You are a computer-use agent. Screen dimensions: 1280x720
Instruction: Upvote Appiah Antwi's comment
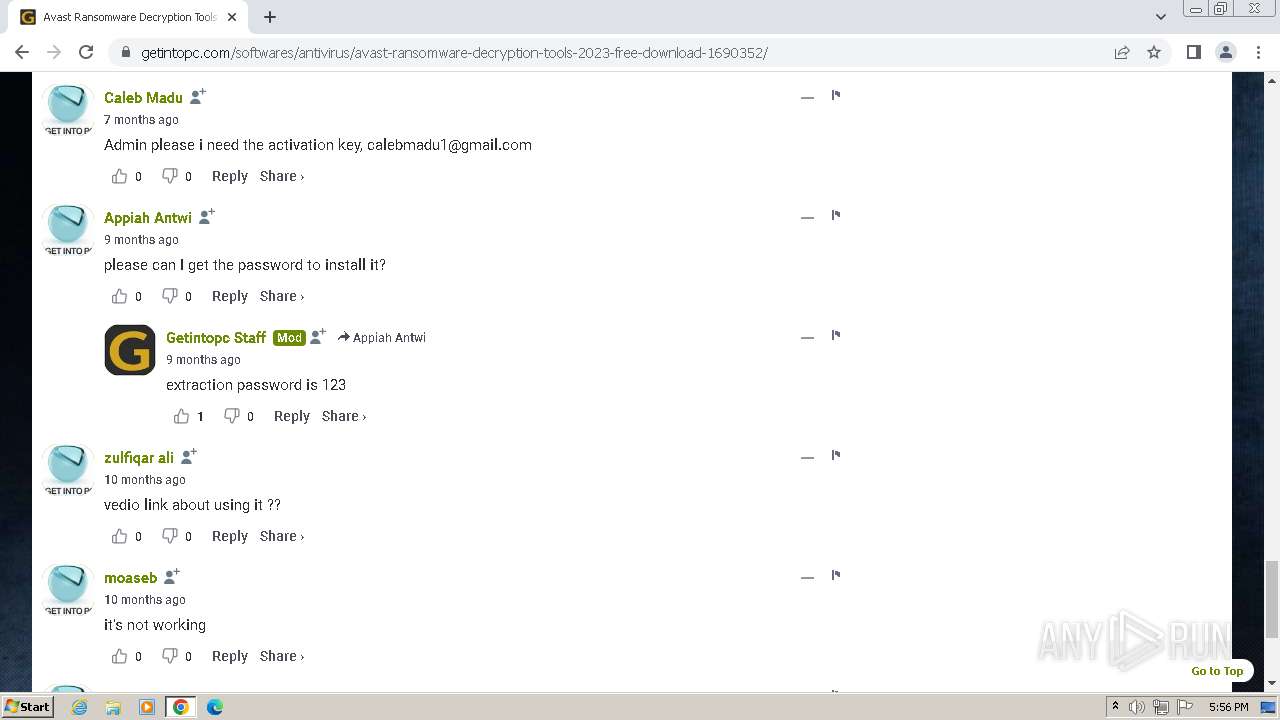pyautogui.click(x=120, y=296)
